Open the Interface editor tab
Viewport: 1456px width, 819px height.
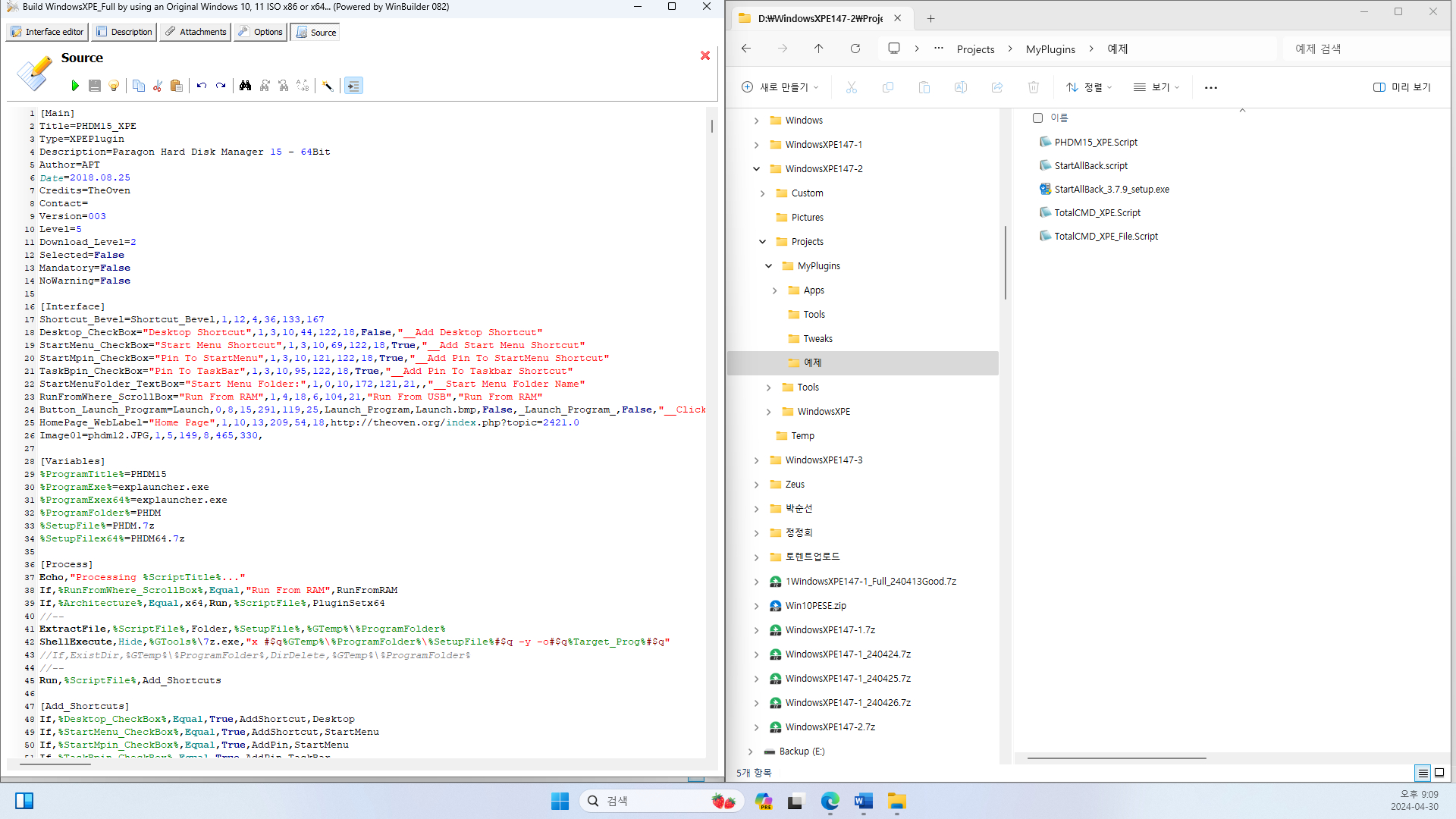tap(48, 32)
